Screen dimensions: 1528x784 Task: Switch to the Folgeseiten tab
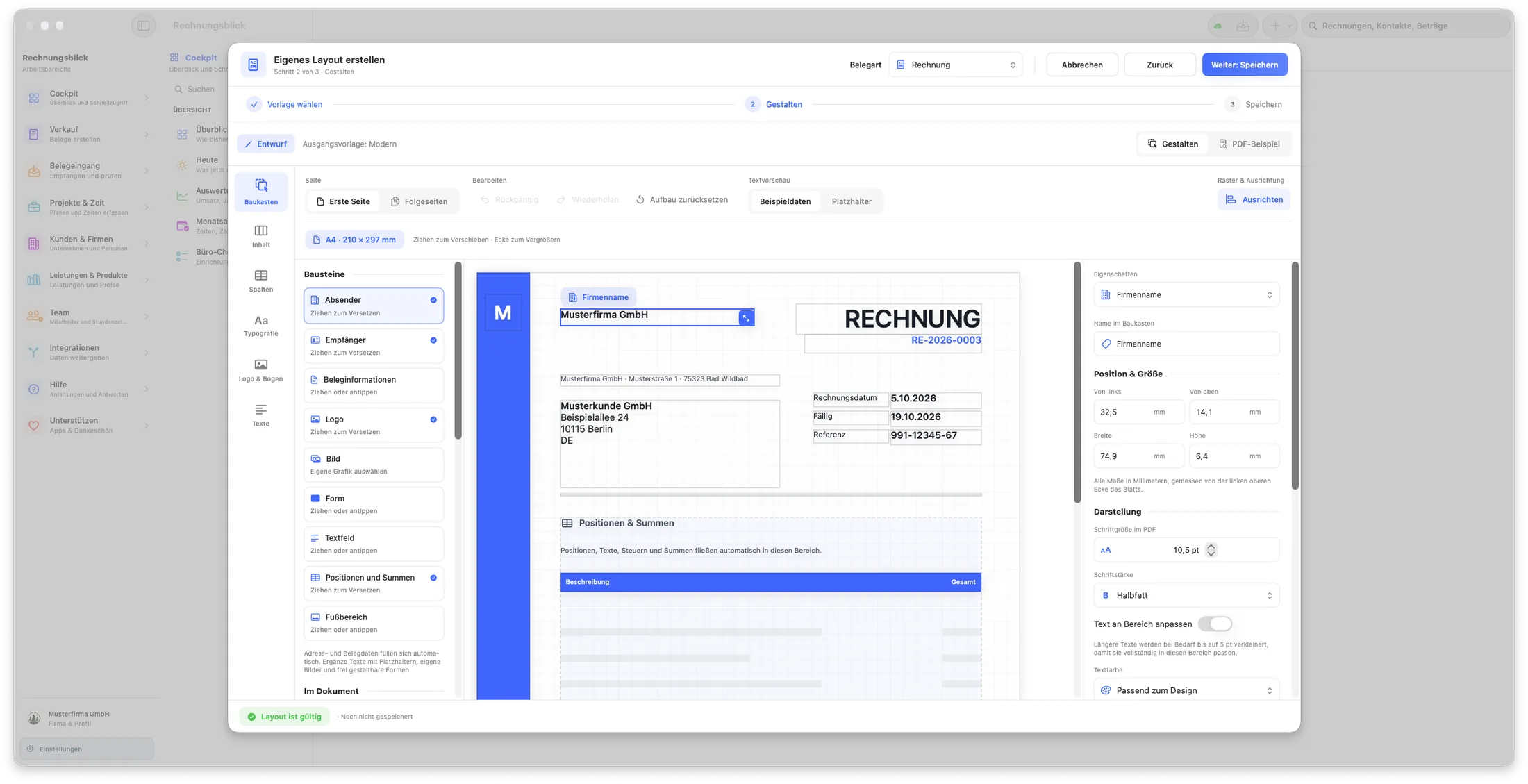tap(419, 201)
